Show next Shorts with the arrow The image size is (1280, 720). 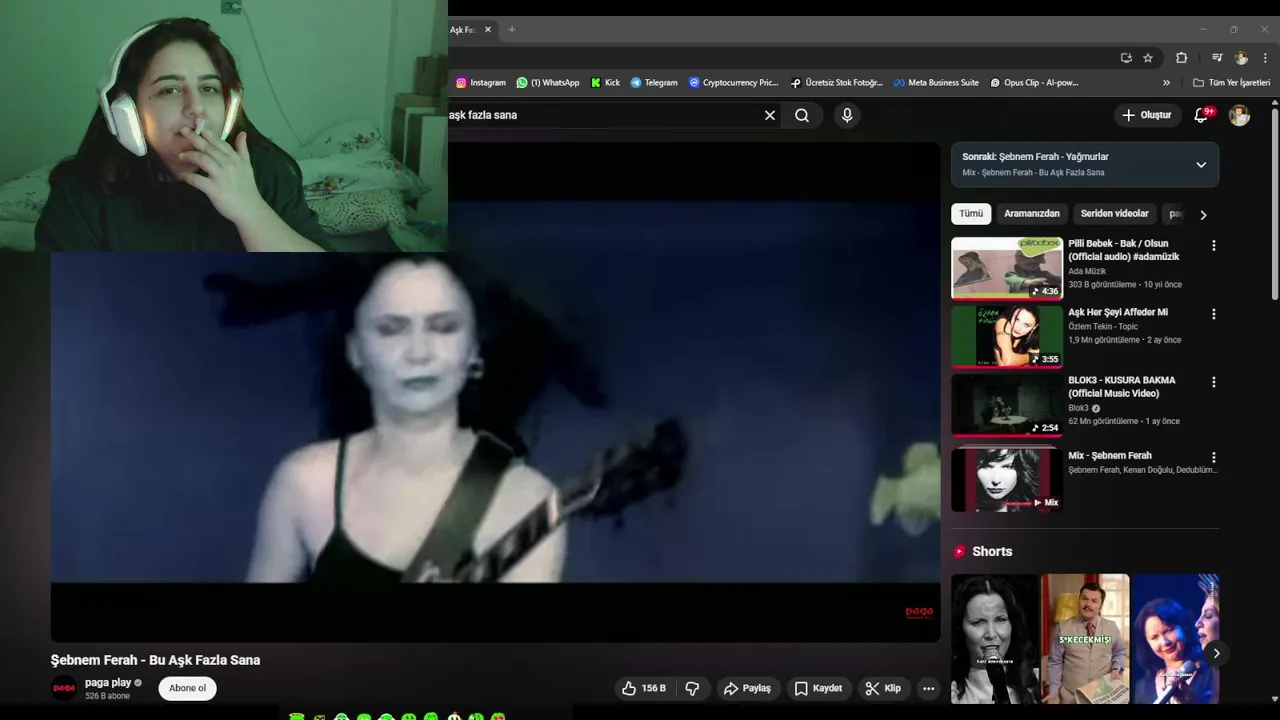click(x=1216, y=653)
